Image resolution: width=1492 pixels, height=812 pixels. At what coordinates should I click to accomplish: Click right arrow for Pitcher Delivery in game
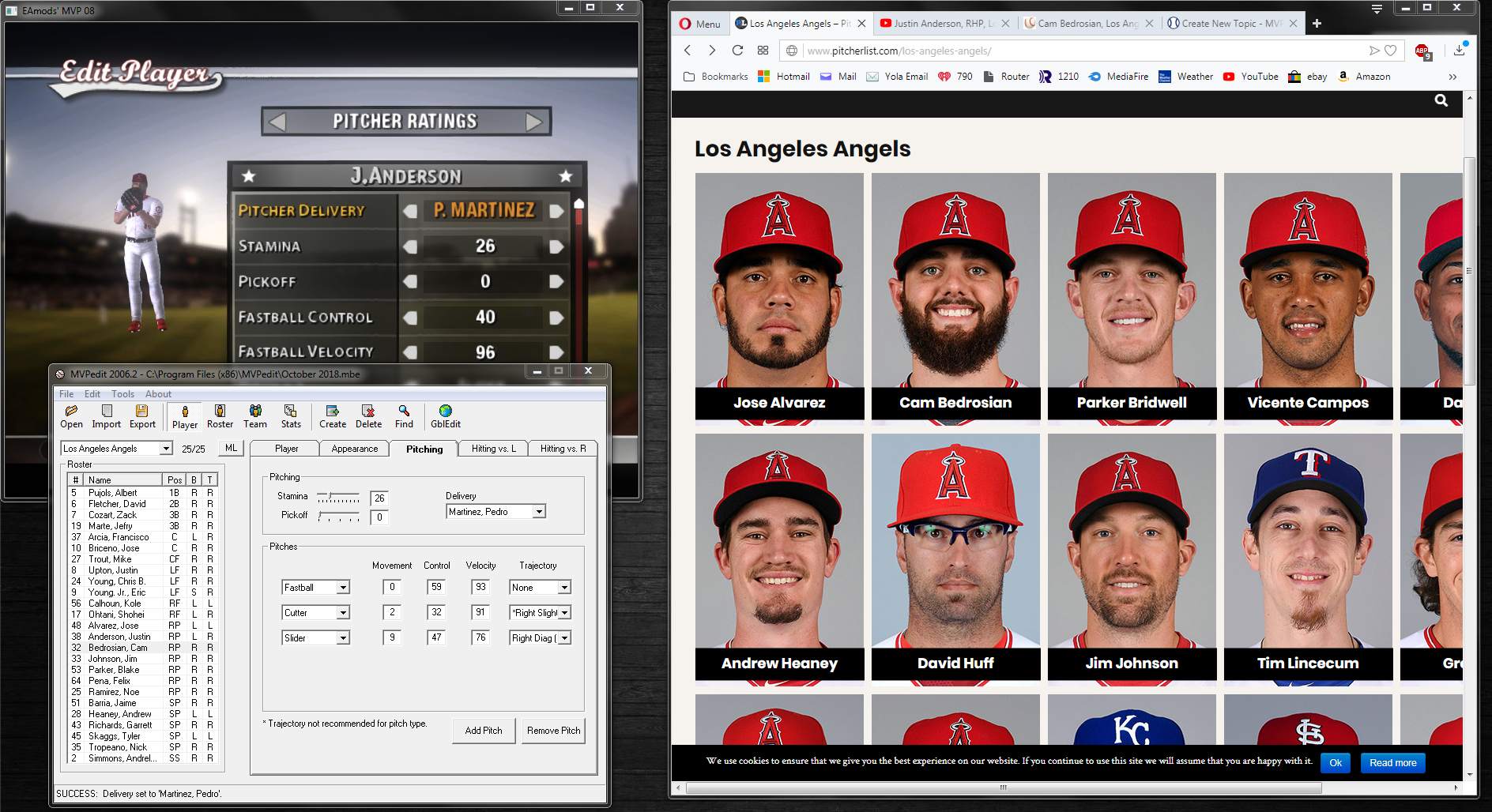click(x=556, y=211)
